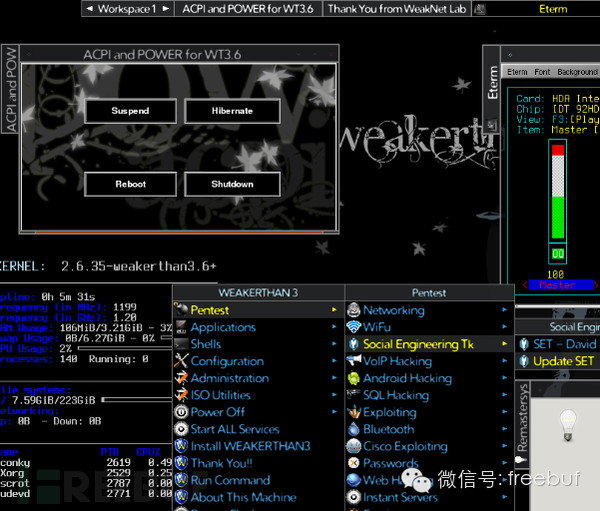Expand Pentest submenu arrow

334,310
